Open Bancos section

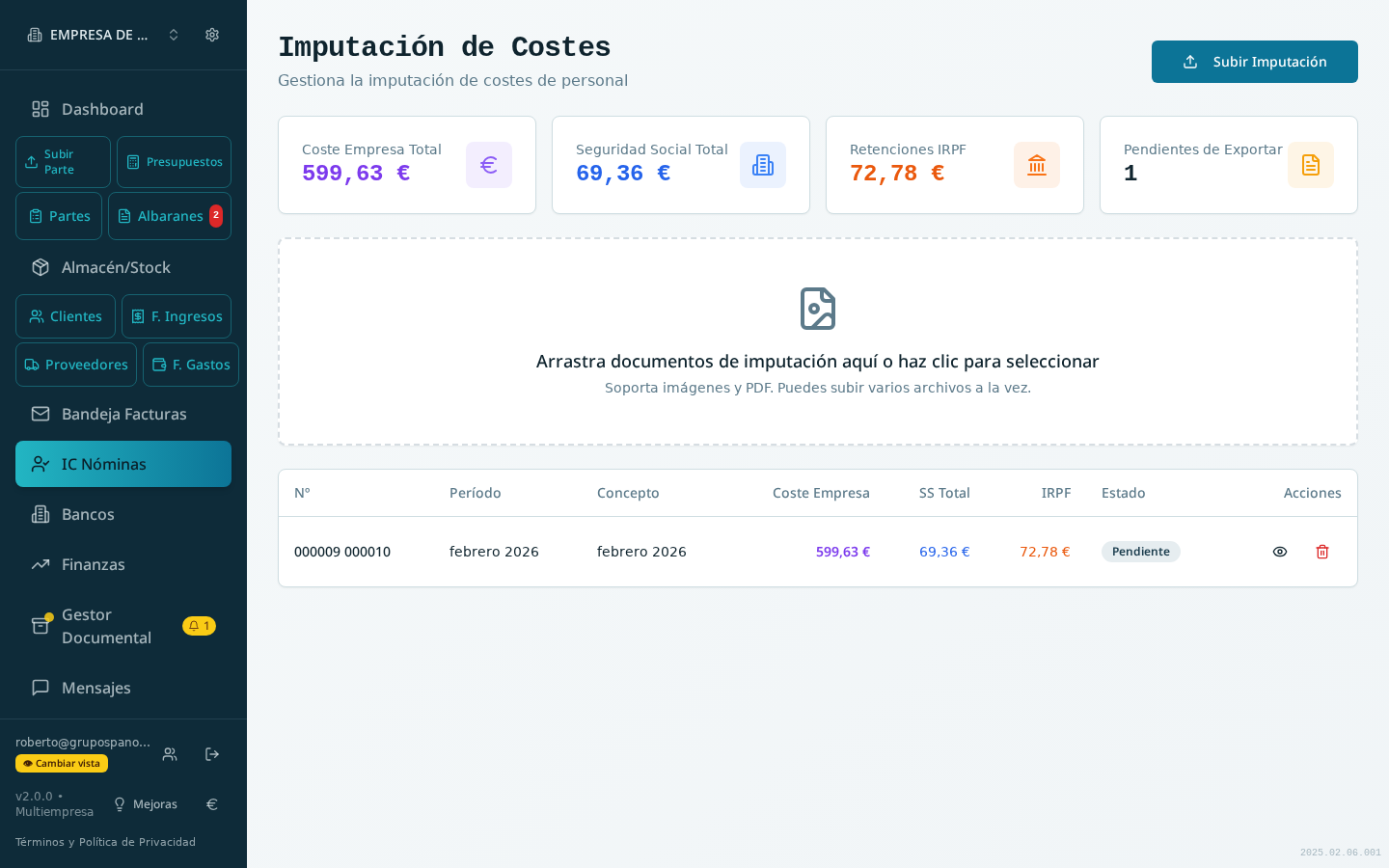click(x=123, y=514)
